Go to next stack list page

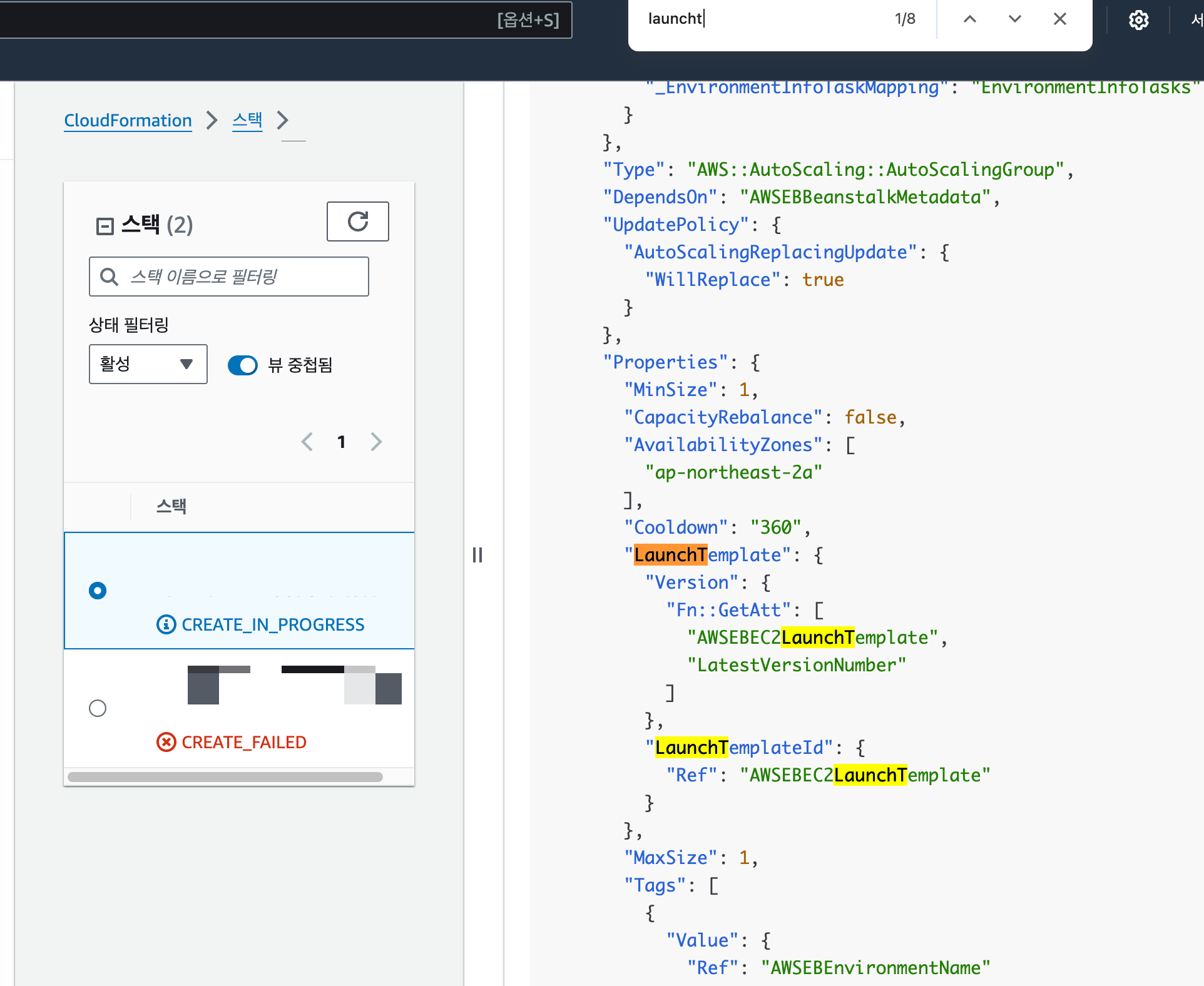pyautogui.click(x=376, y=442)
